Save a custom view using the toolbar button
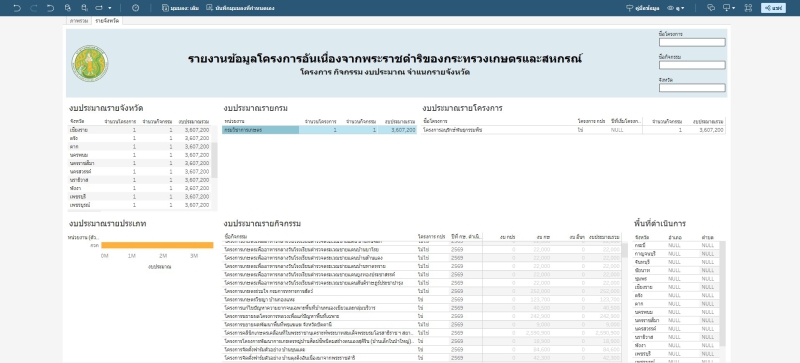The width and height of the screenshot is (800, 363). pyautogui.click(x=240, y=8)
